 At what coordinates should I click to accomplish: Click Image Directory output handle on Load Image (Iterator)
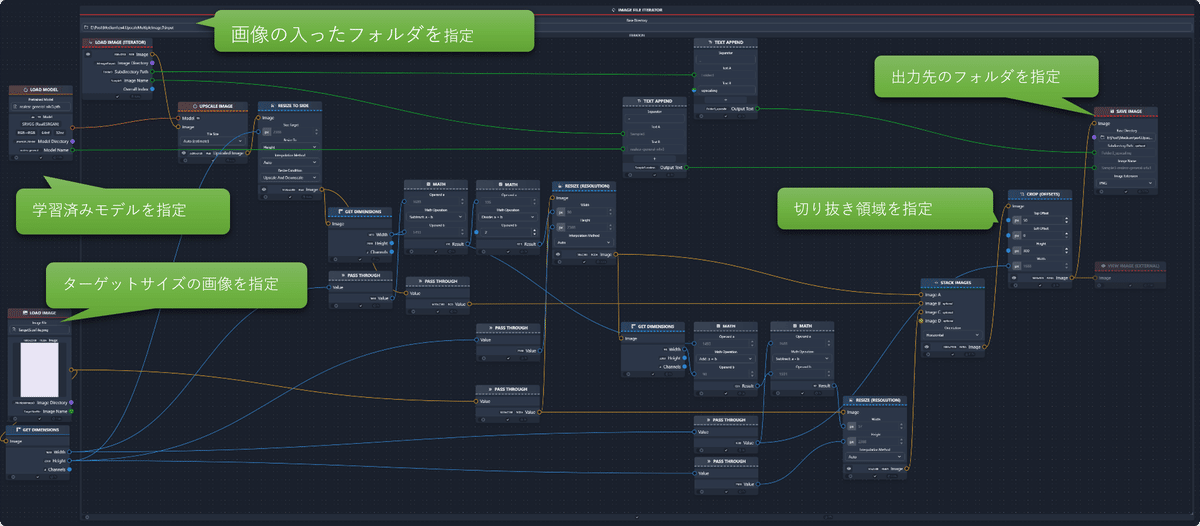click(x=152, y=63)
